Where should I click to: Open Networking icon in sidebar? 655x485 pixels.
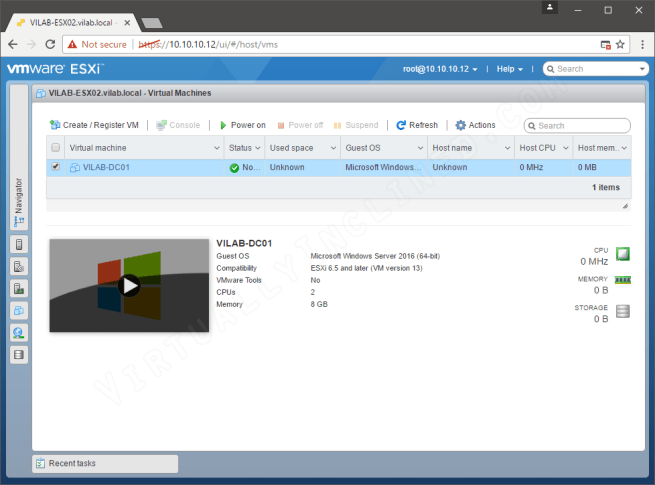19,333
